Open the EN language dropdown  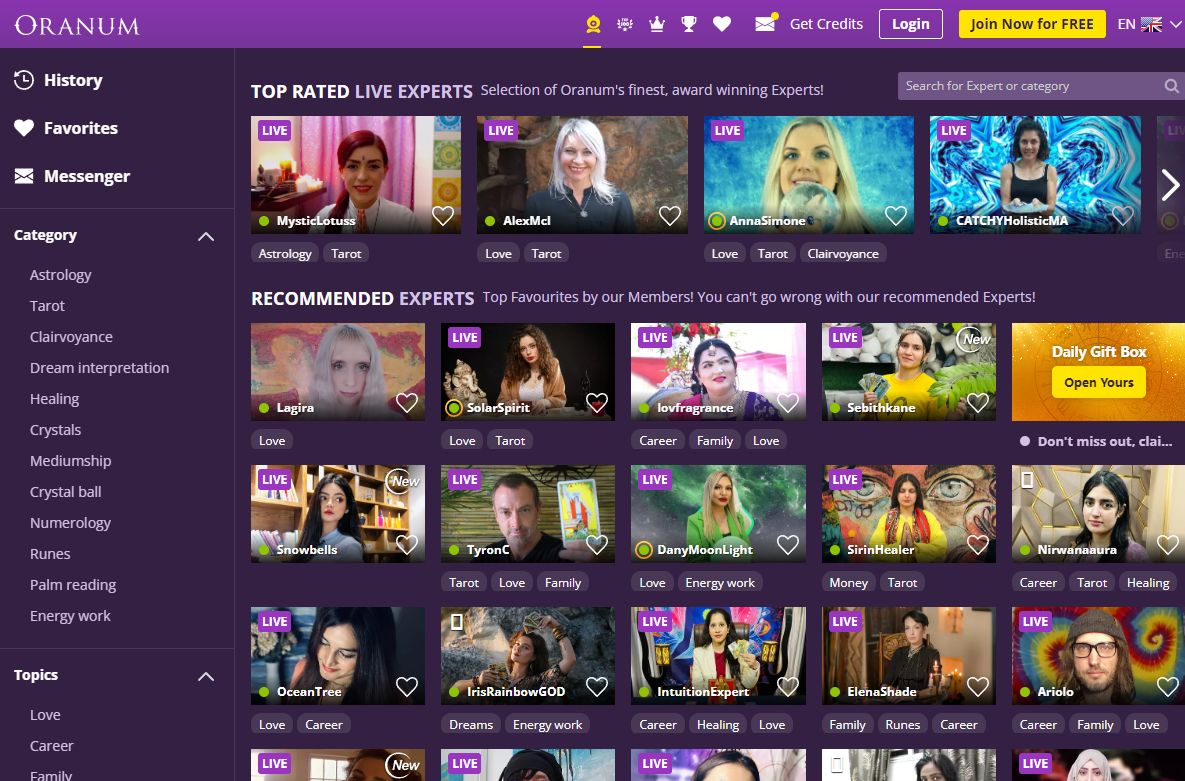click(1149, 24)
